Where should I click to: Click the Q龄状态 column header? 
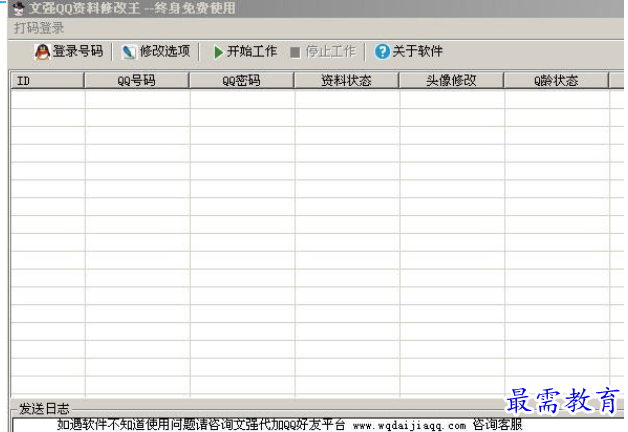(x=556, y=80)
